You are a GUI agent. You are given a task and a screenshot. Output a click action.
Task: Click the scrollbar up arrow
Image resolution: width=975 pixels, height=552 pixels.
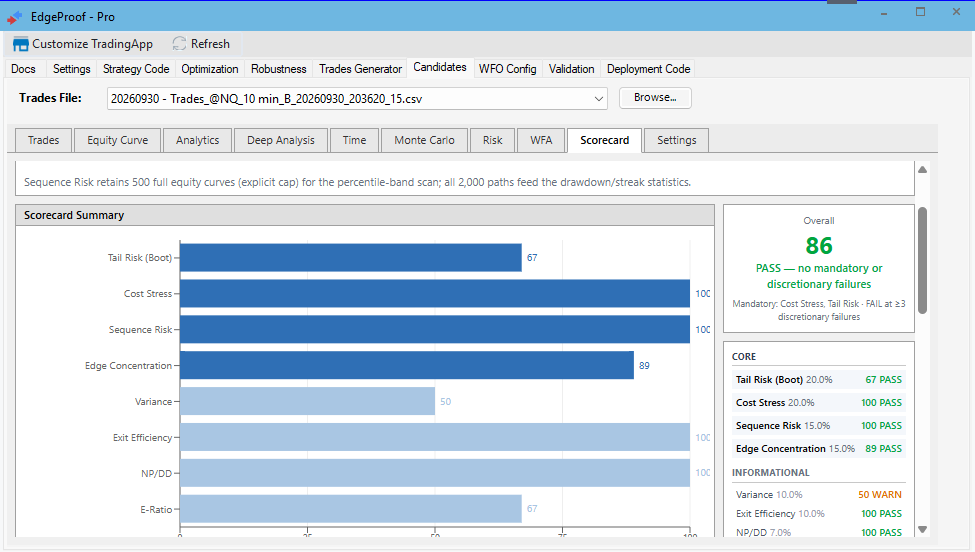click(x=923, y=170)
